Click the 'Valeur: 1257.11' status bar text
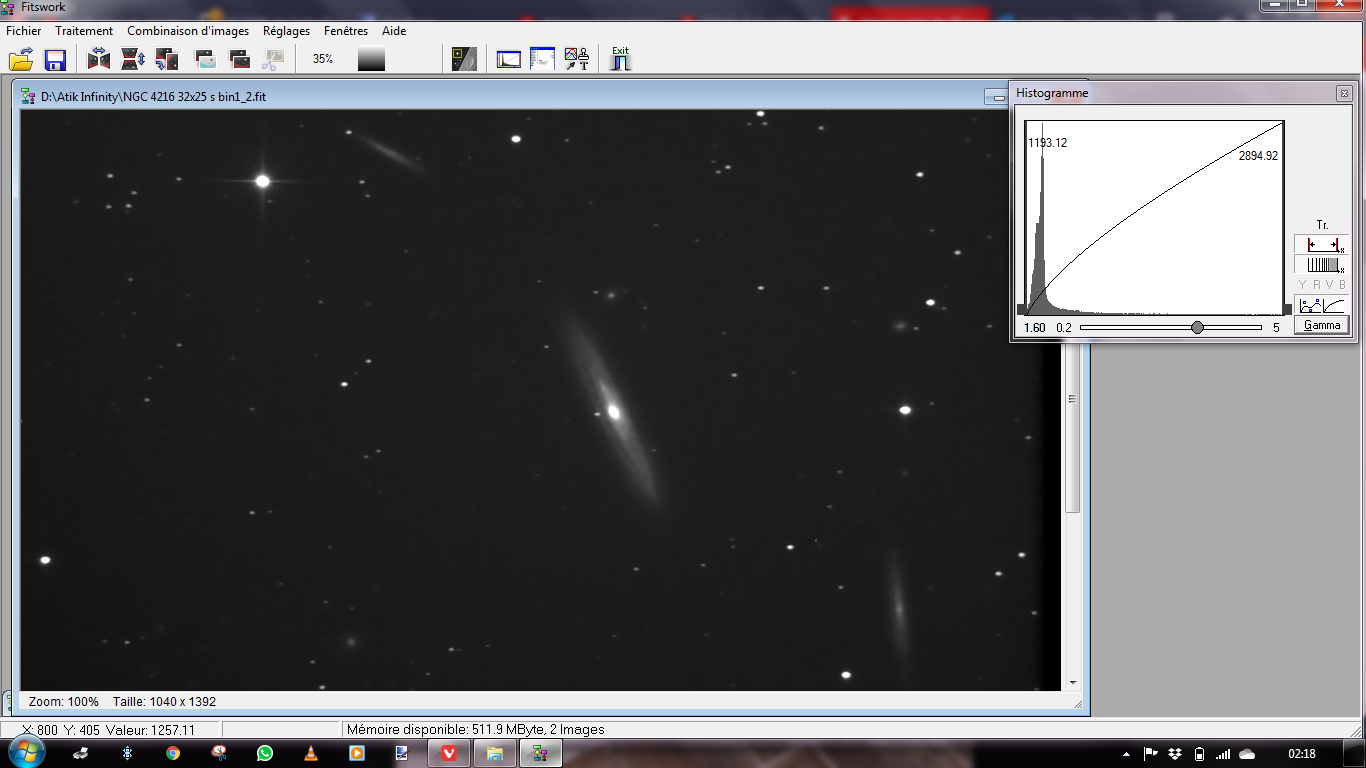 coord(150,730)
